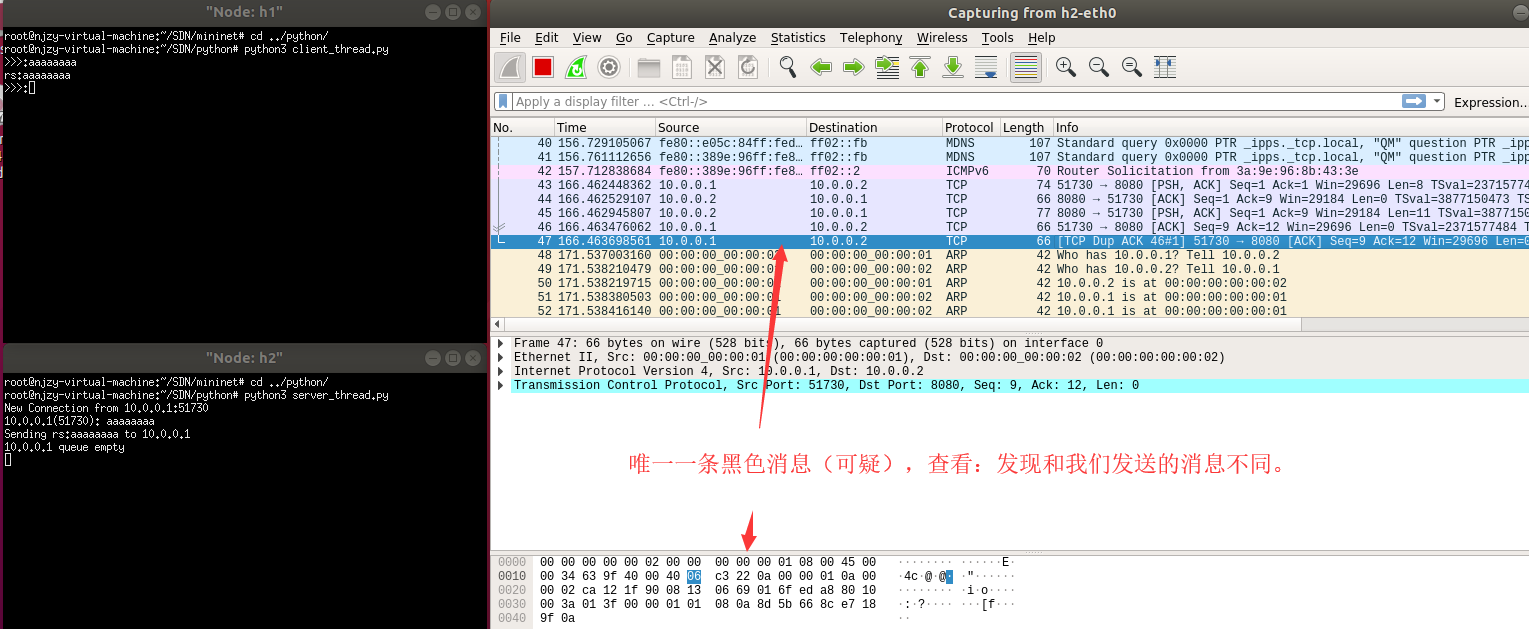
Task: Expand Transmission Control Protocol row
Action: (x=501, y=385)
